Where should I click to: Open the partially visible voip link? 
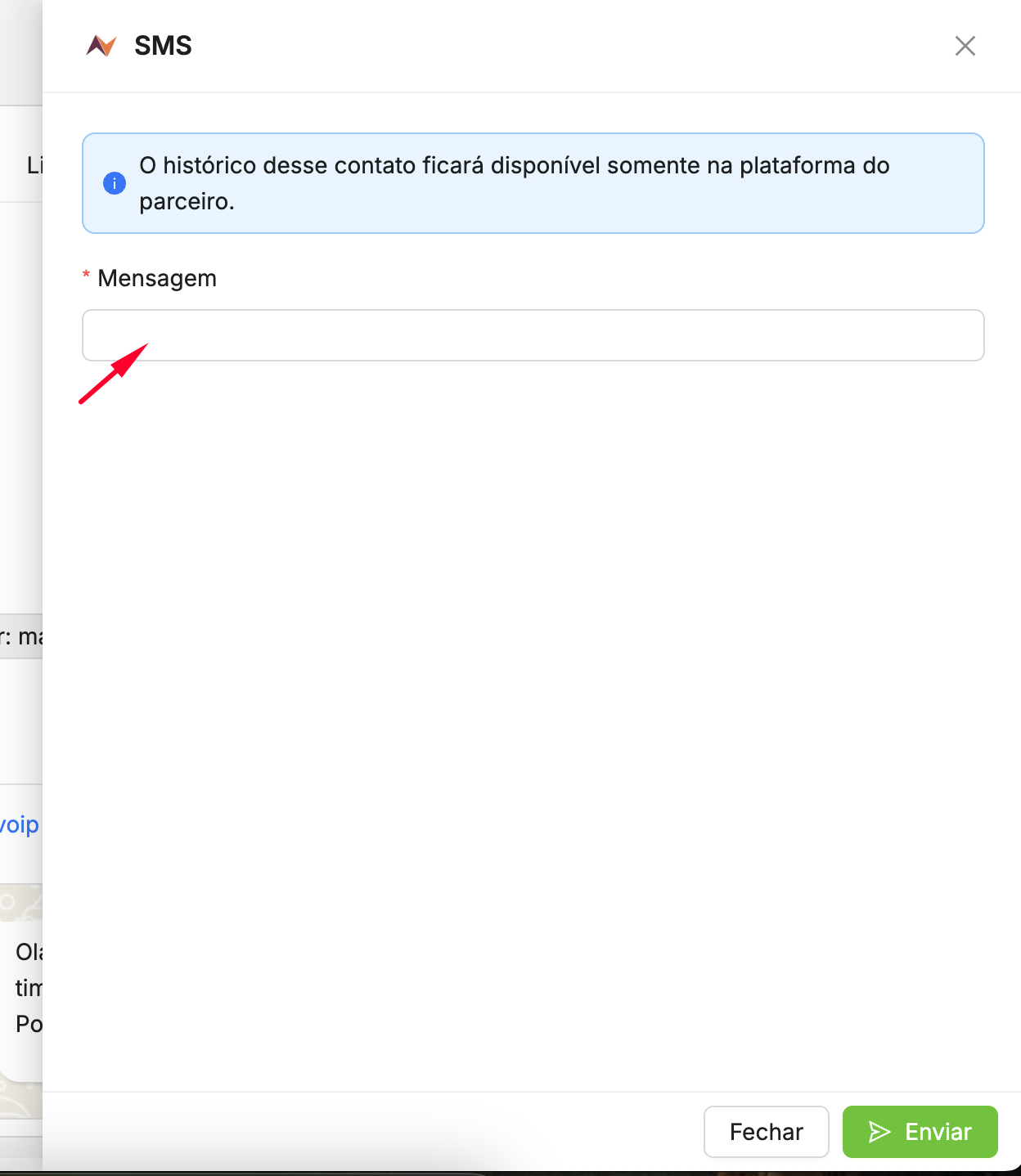[x=20, y=824]
